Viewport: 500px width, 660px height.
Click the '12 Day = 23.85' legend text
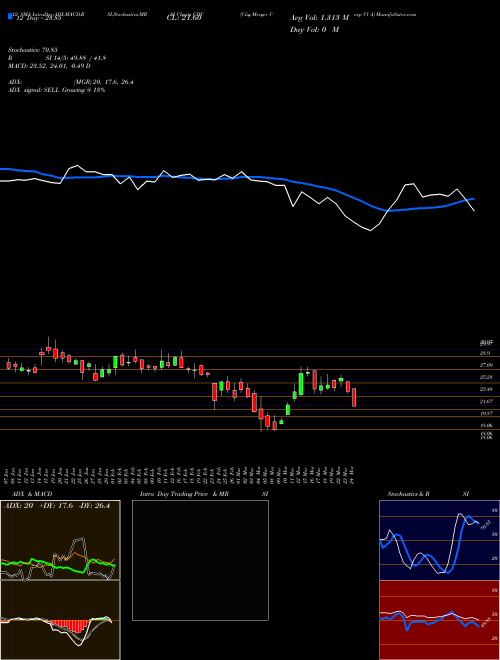point(39,19)
